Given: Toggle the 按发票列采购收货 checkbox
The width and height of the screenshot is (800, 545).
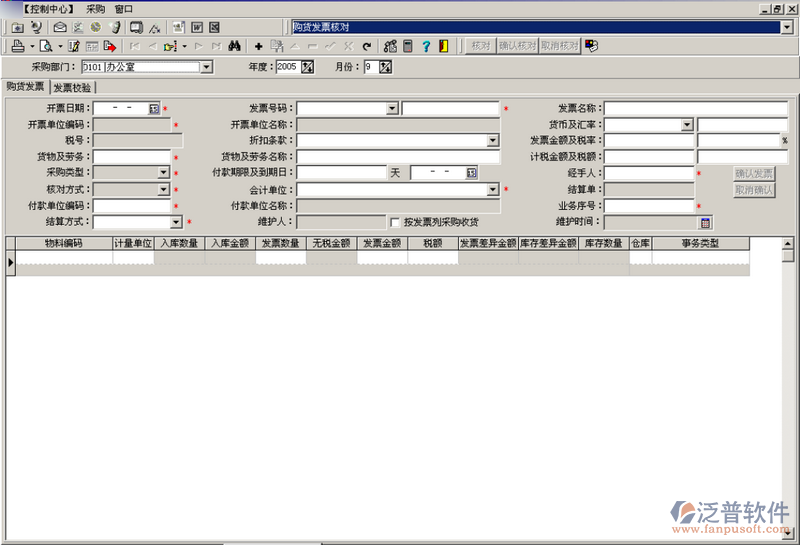Looking at the screenshot, I should click(395, 221).
